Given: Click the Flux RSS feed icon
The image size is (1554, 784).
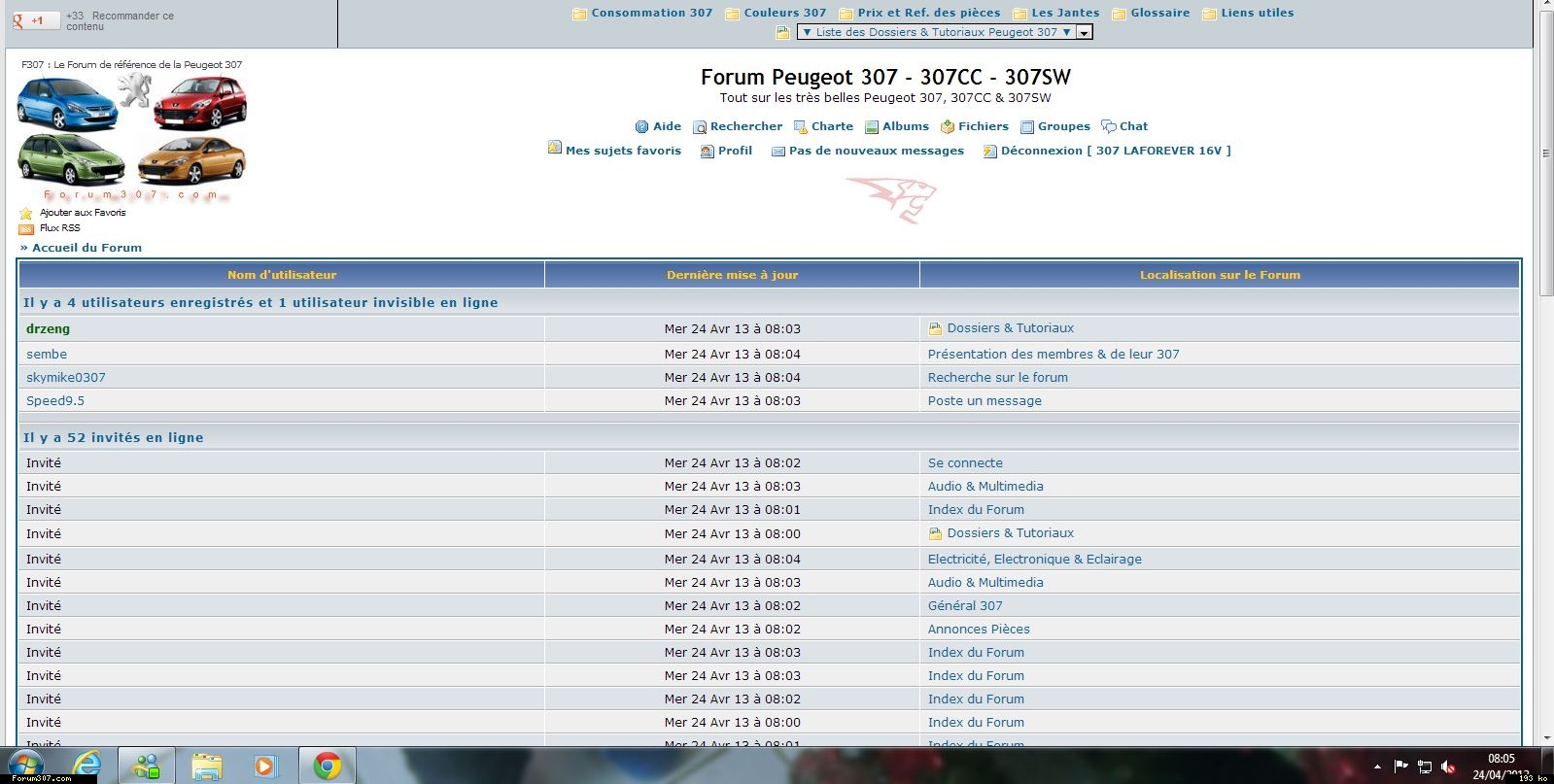Looking at the screenshot, I should coord(26,229).
